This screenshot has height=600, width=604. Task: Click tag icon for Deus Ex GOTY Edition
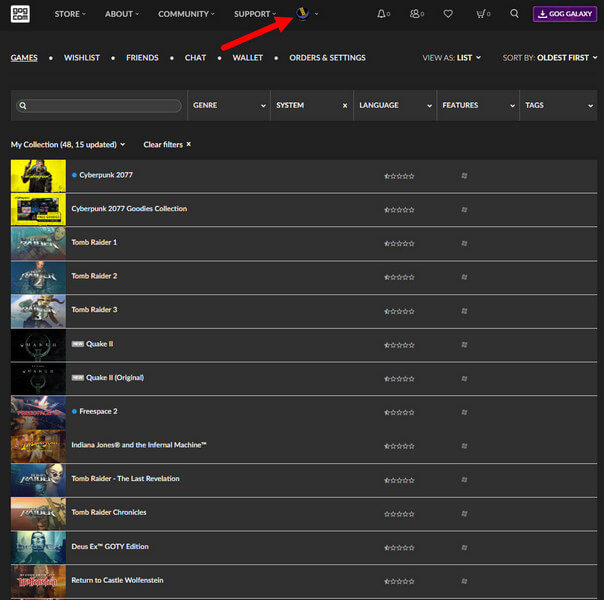click(464, 547)
